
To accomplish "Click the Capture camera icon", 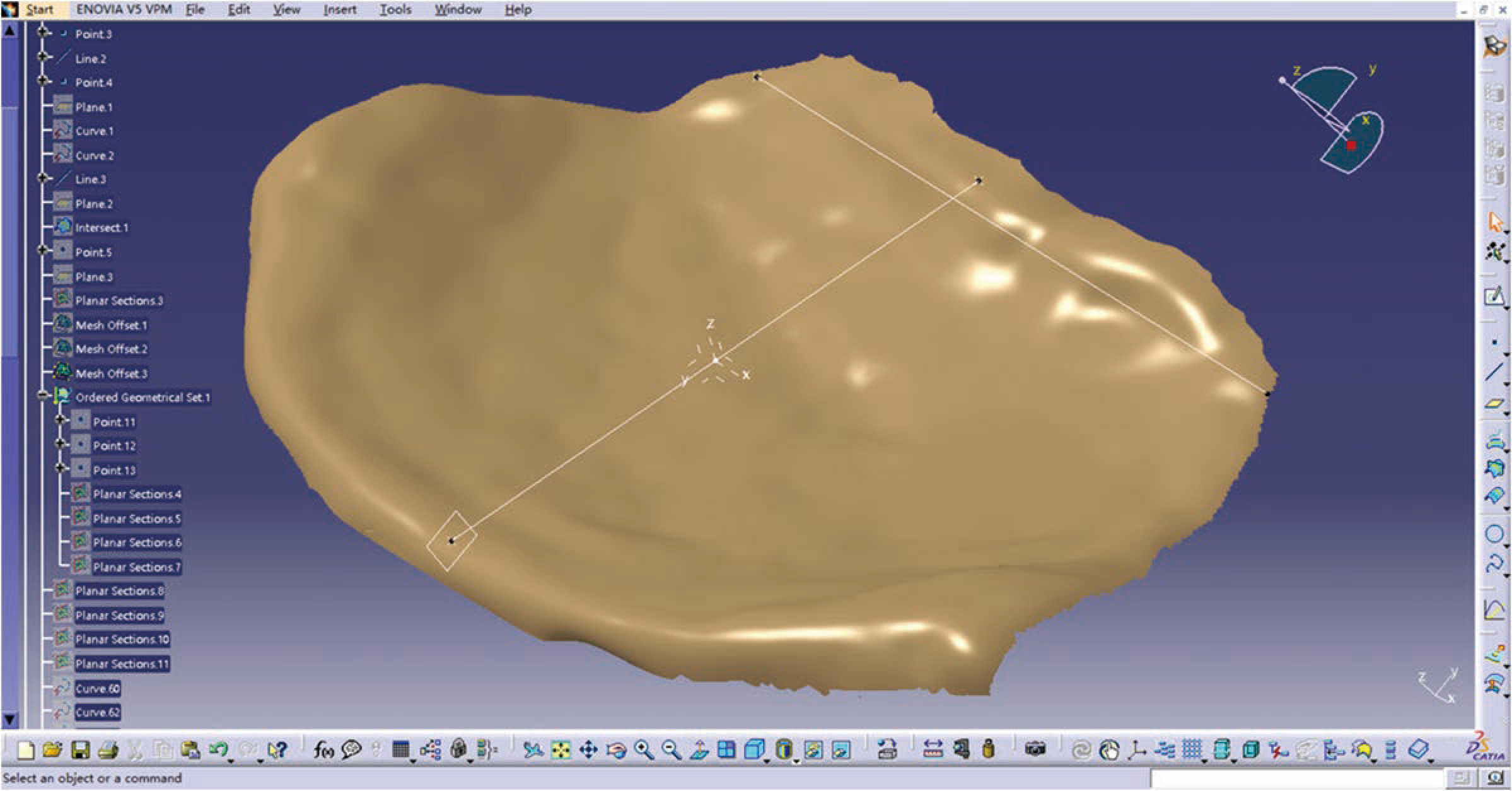I will point(1035,750).
